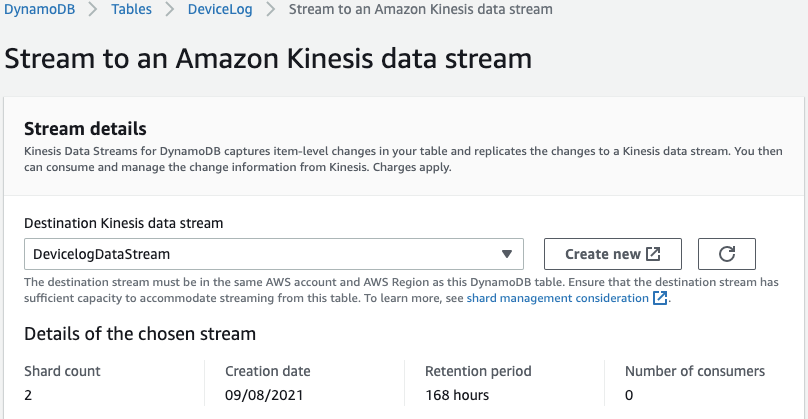Click the Number of consumers value 0
The width and height of the screenshot is (808, 419).
(x=630, y=395)
